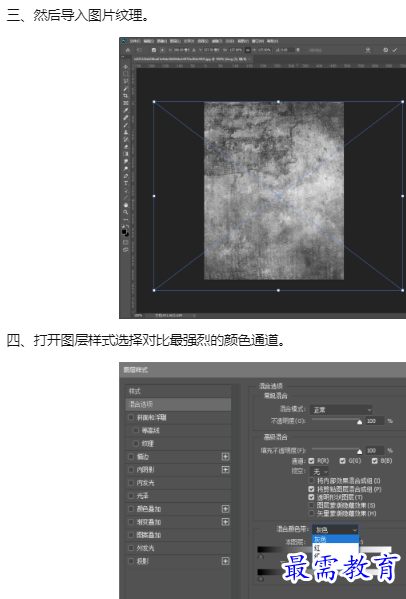
Task: Click plus icon beside 投影
Action: point(225,561)
